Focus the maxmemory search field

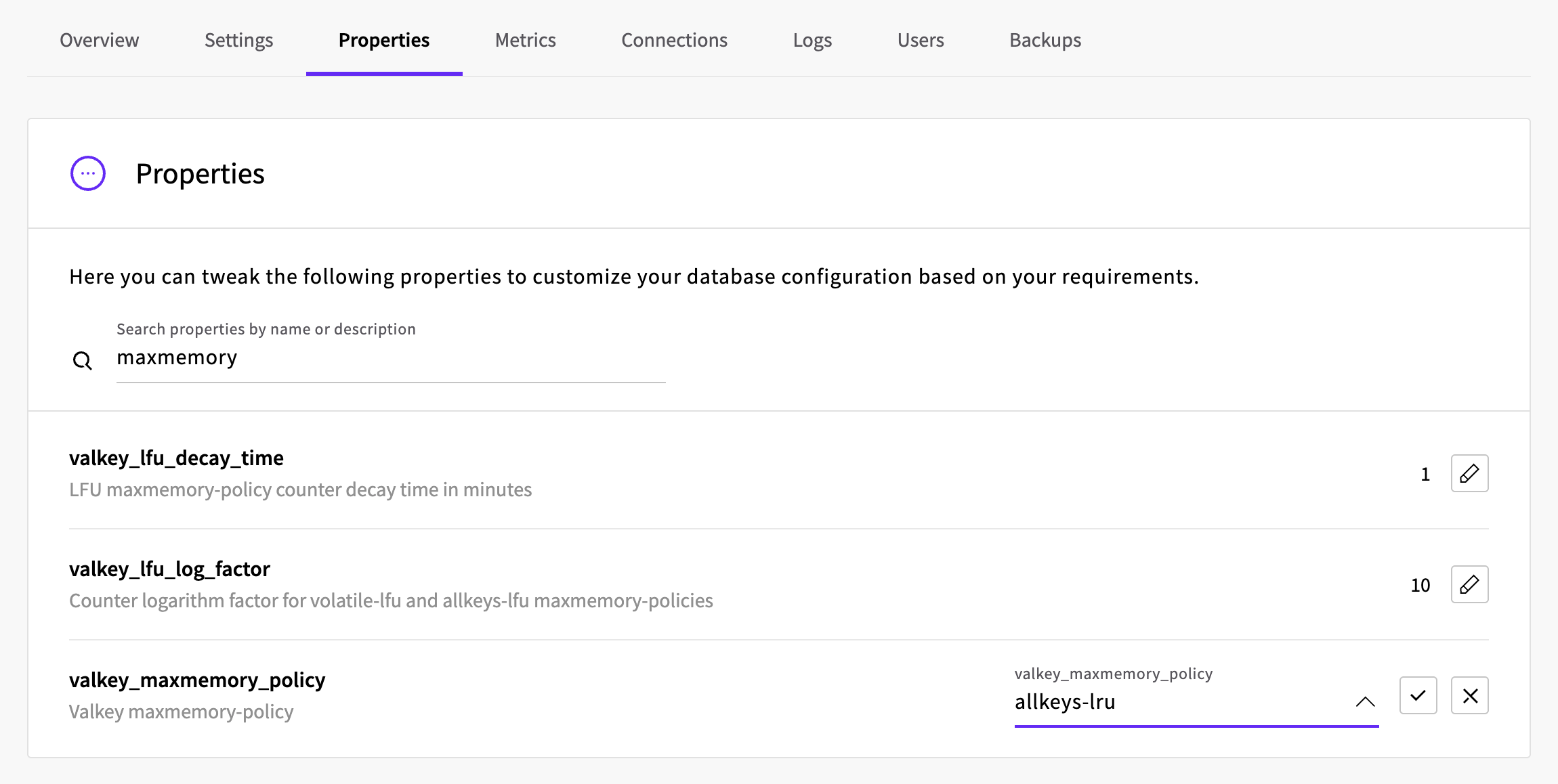click(x=391, y=357)
